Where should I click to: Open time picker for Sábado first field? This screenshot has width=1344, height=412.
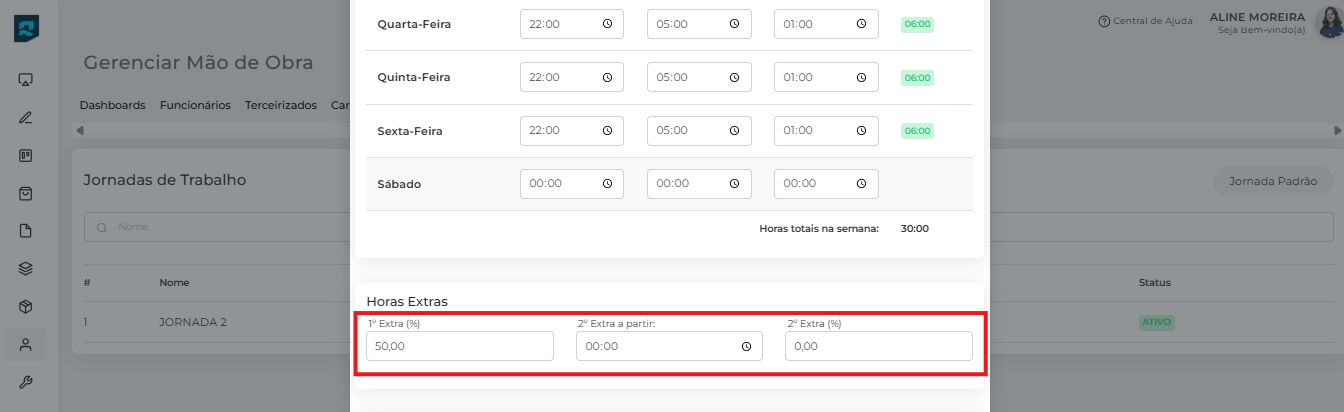(x=607, y=184)
